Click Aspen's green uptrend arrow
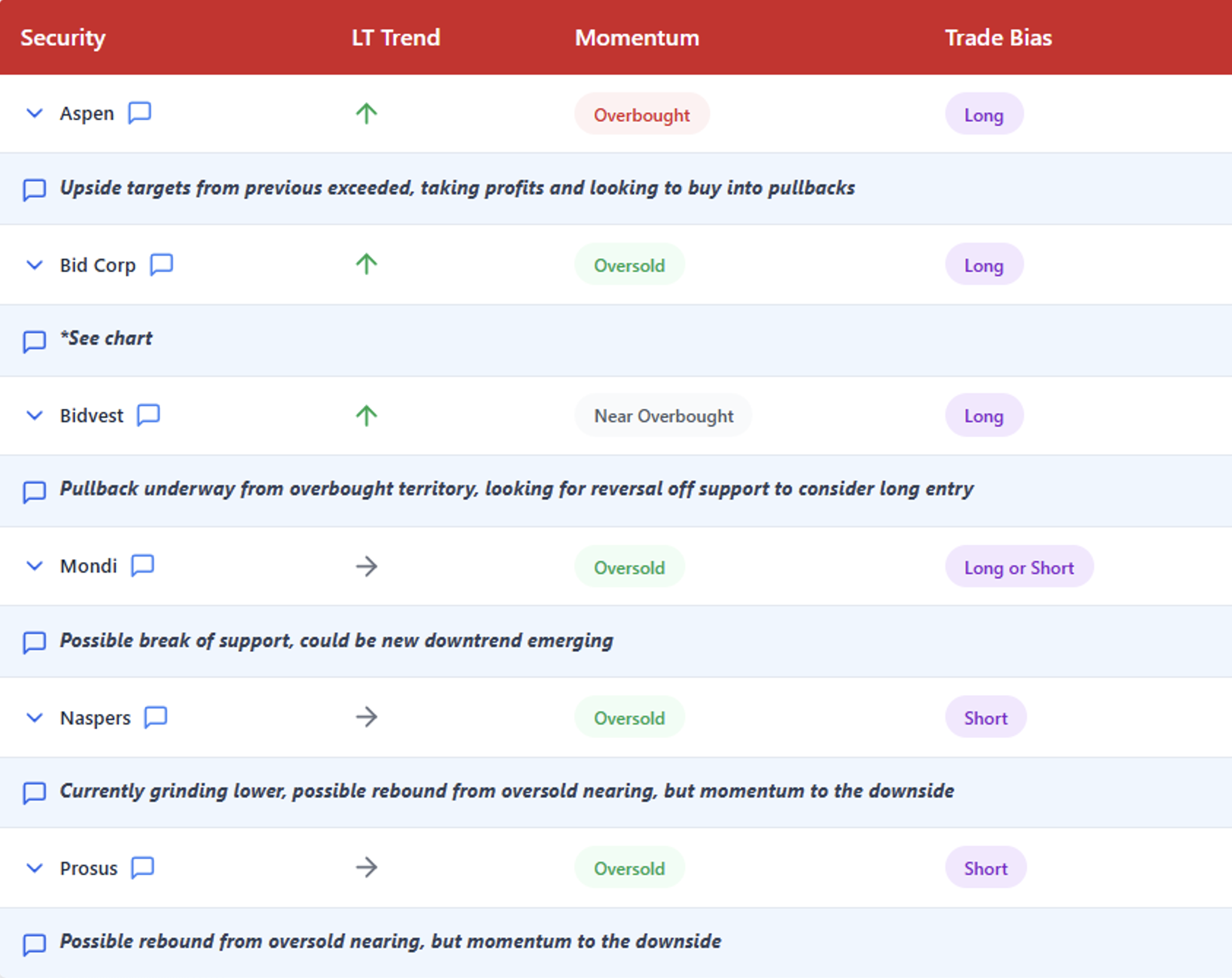 366,113
